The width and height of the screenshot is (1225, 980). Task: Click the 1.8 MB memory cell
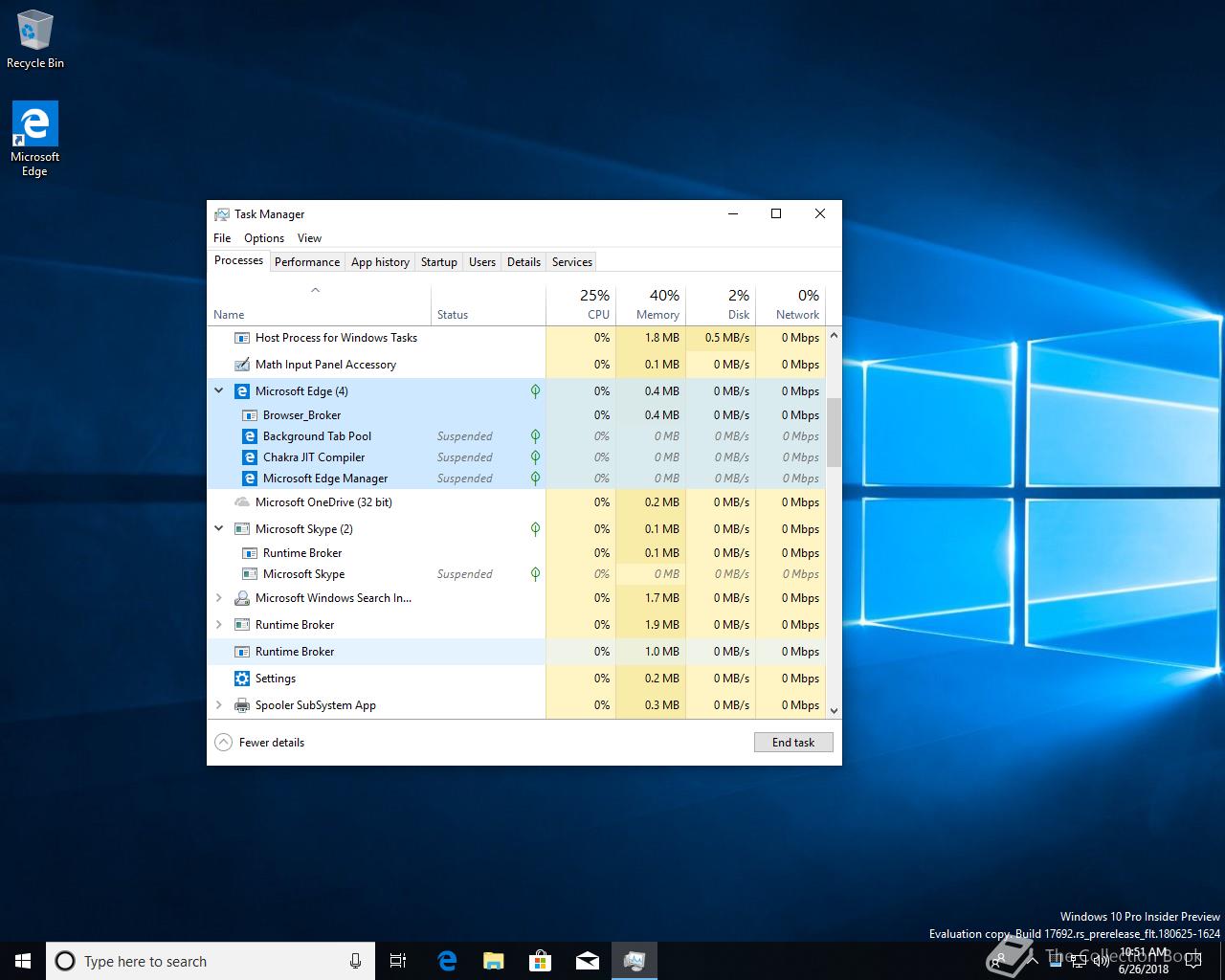(x=651, y=338)
